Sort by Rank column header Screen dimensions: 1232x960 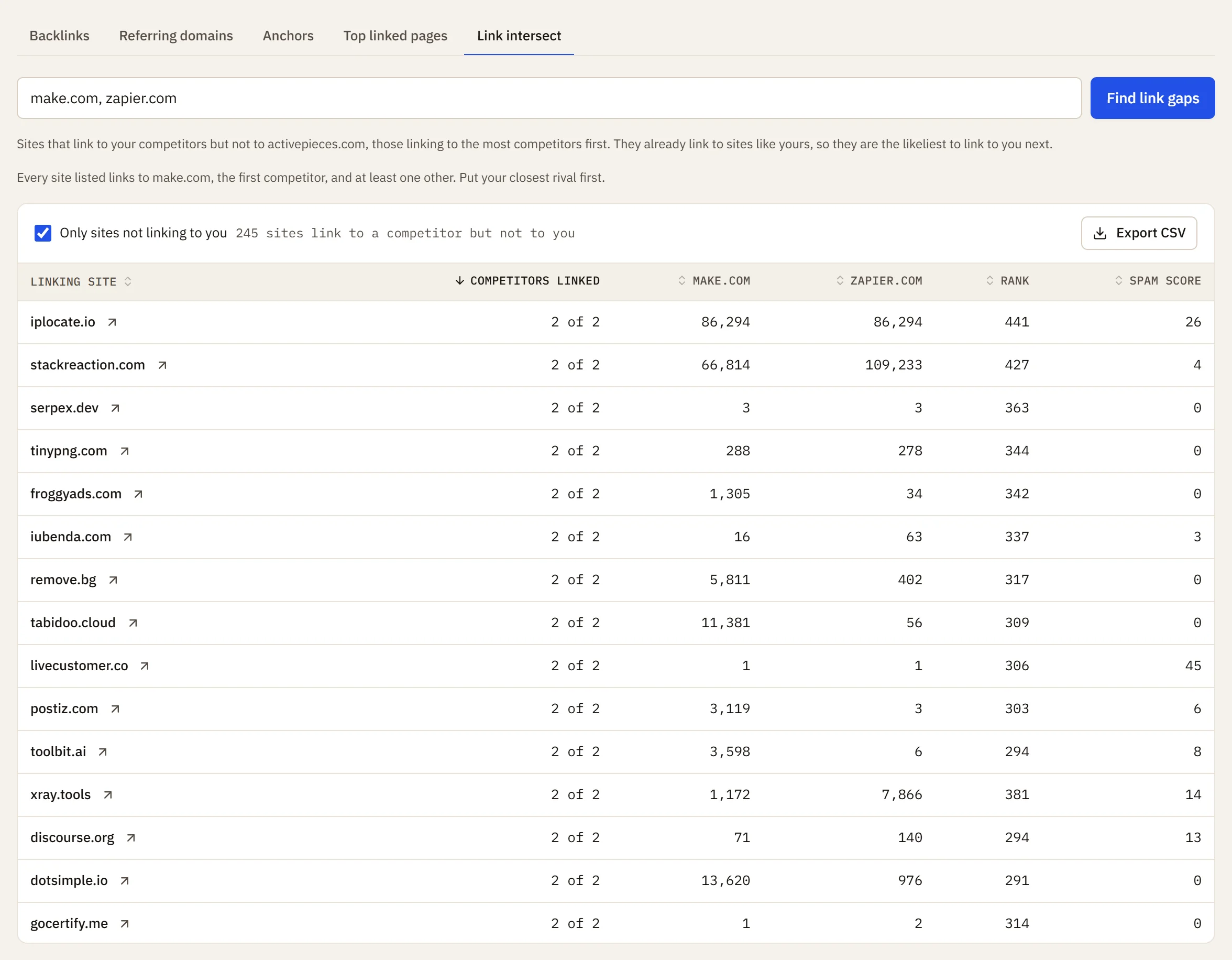(x=1007, y=280)
